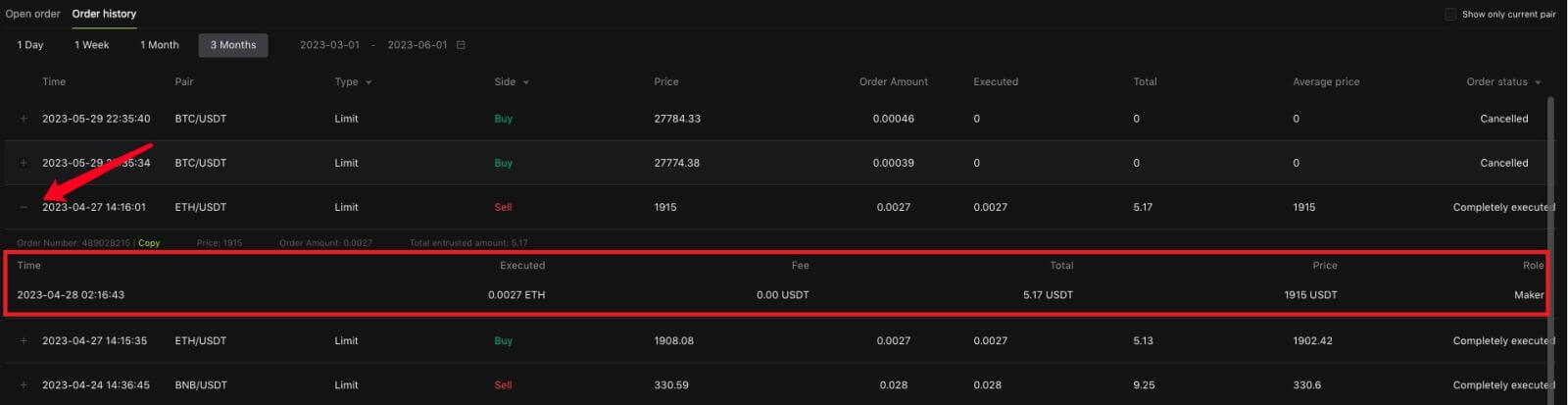Expand the BNB/USDT sell order row

pyautogui.click(x=24, y=385)
